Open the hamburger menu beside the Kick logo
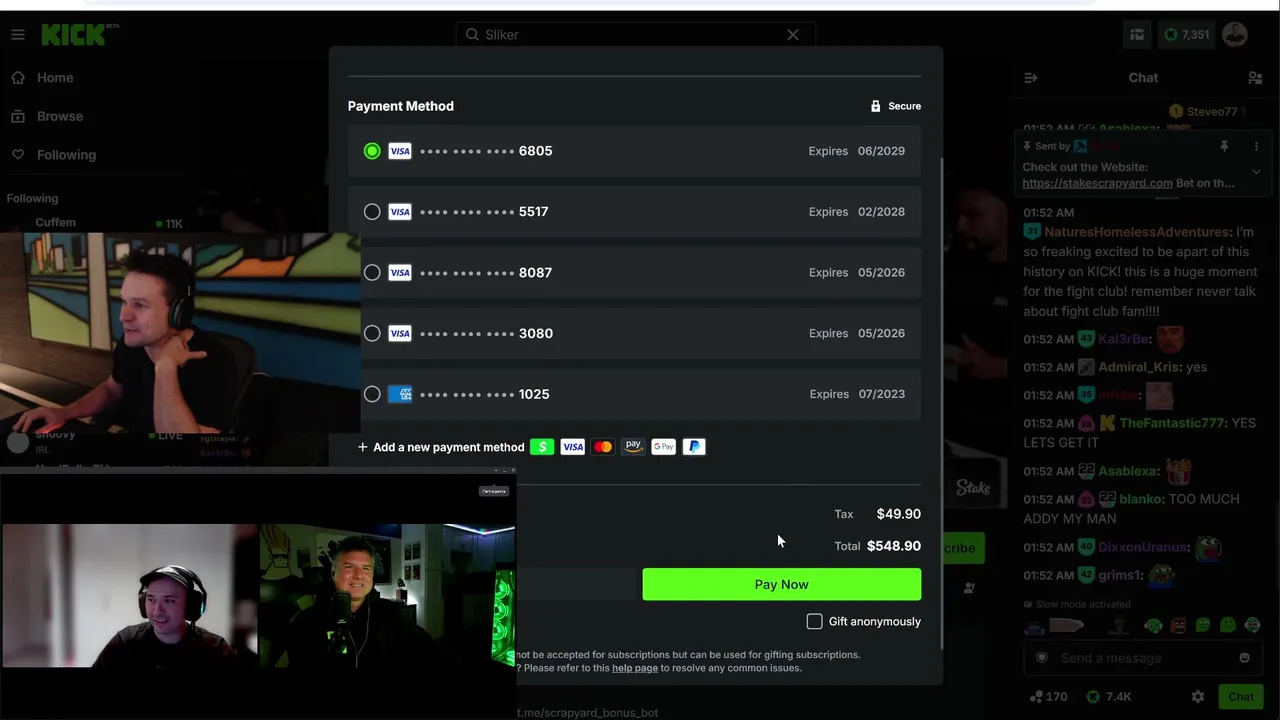 18,35
